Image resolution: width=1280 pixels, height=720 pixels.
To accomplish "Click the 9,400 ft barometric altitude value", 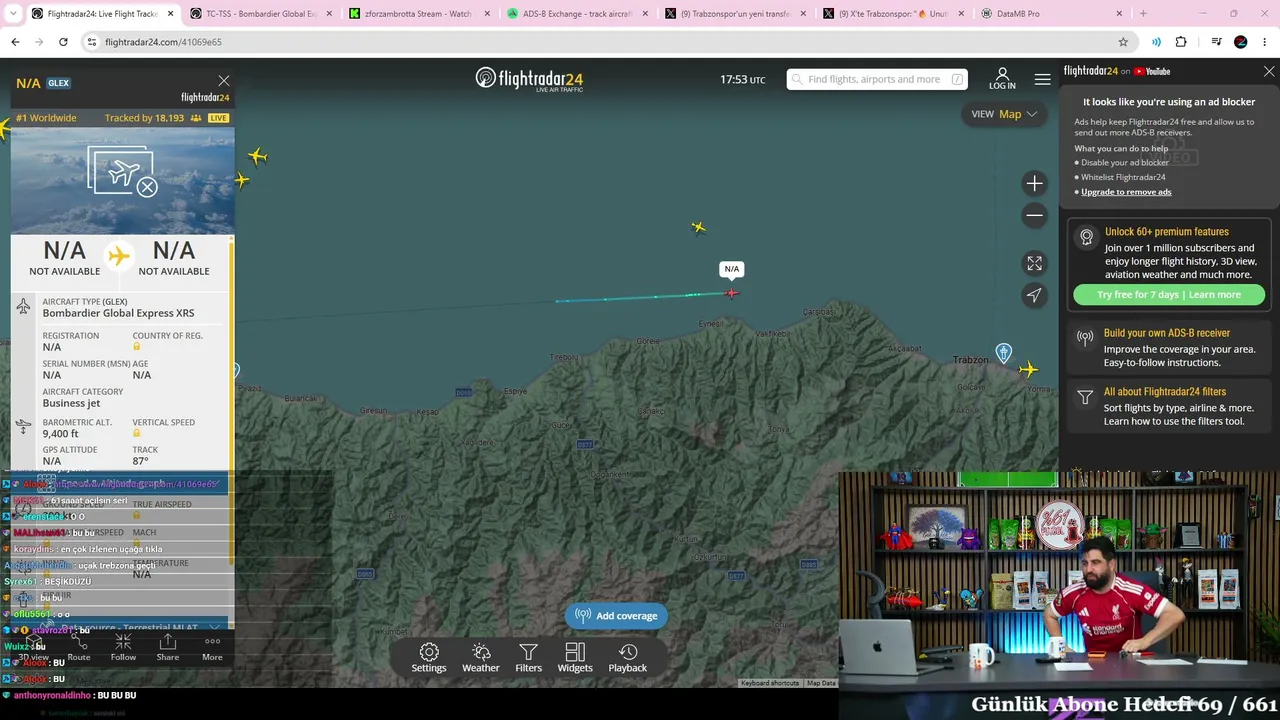I will pos(60,434).
